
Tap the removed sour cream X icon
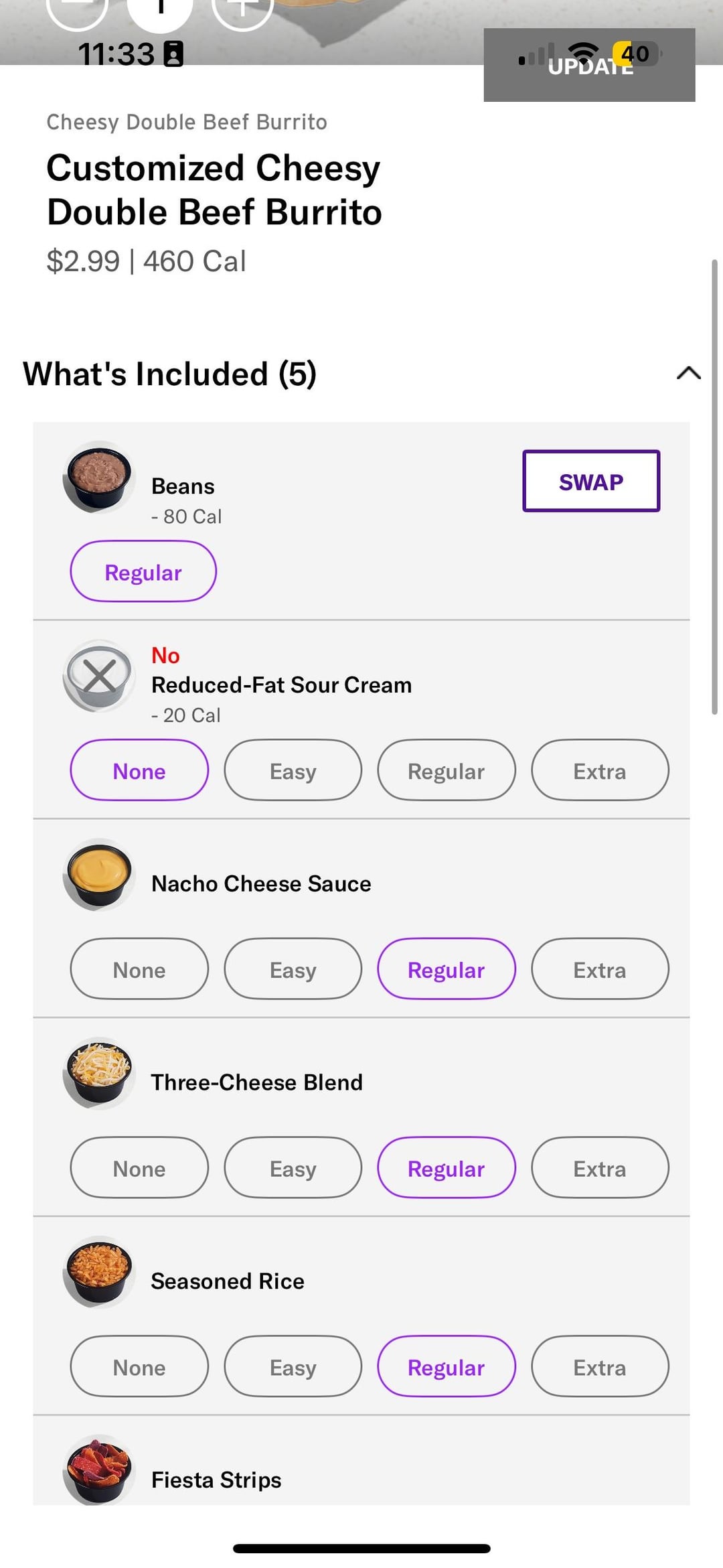tap(99, 676)
